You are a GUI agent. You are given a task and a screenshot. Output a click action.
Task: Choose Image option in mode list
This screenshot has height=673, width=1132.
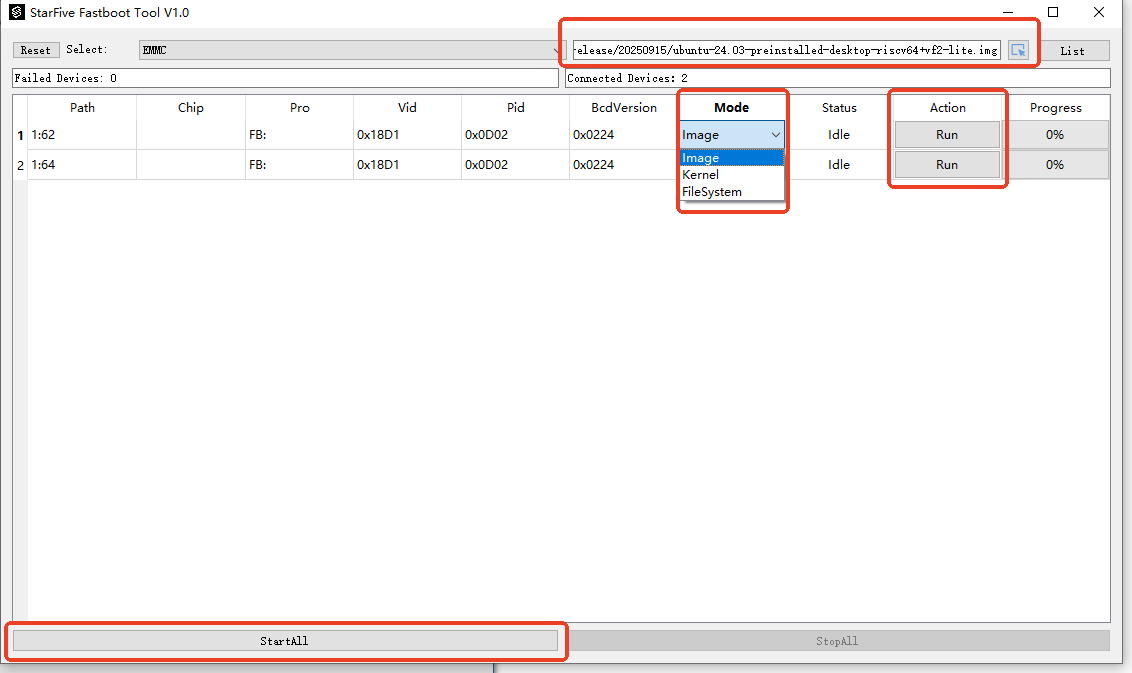(x=701, y=158)
